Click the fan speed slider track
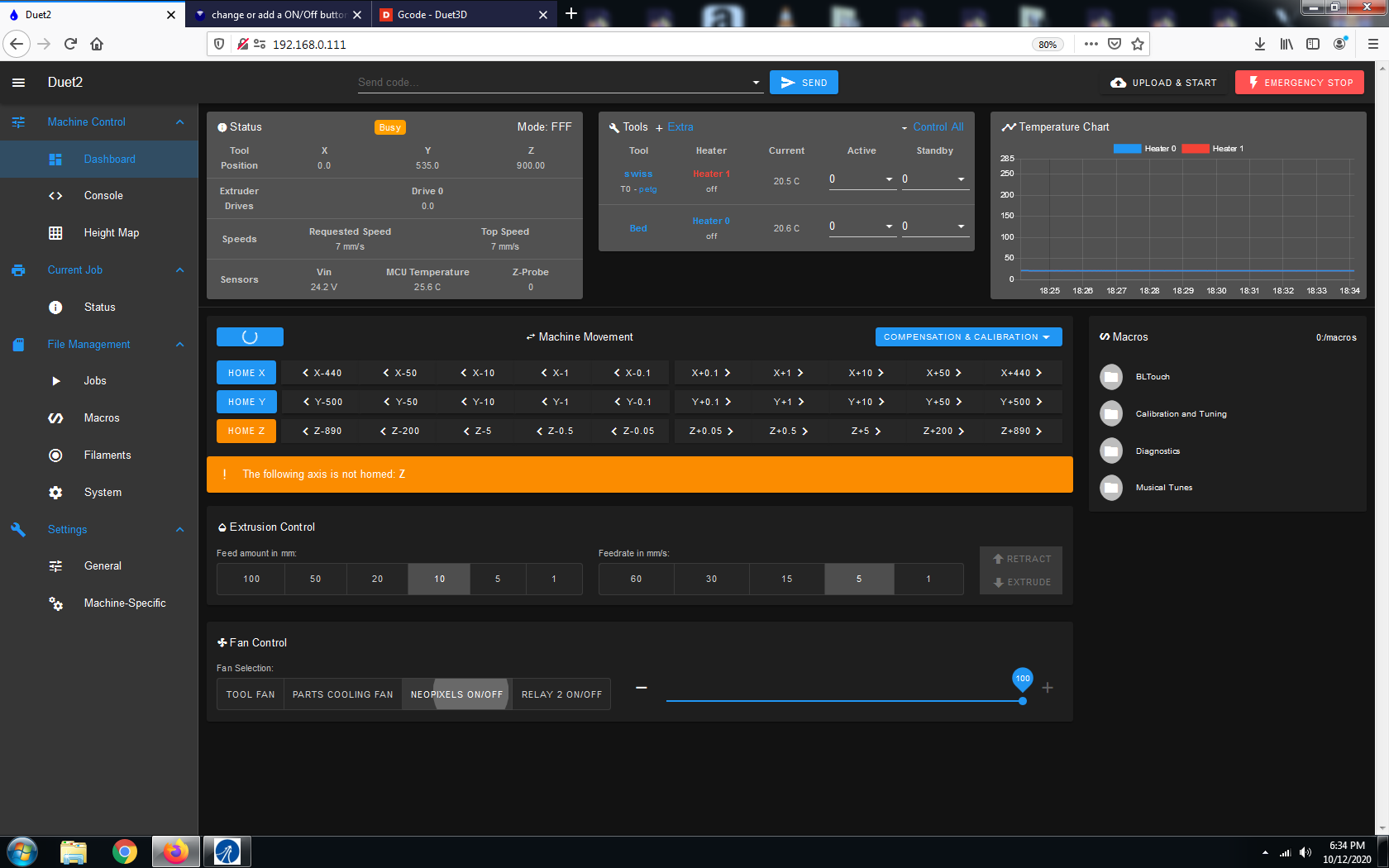The width and height of the screenshot is (1389, 868). [844, 701]
